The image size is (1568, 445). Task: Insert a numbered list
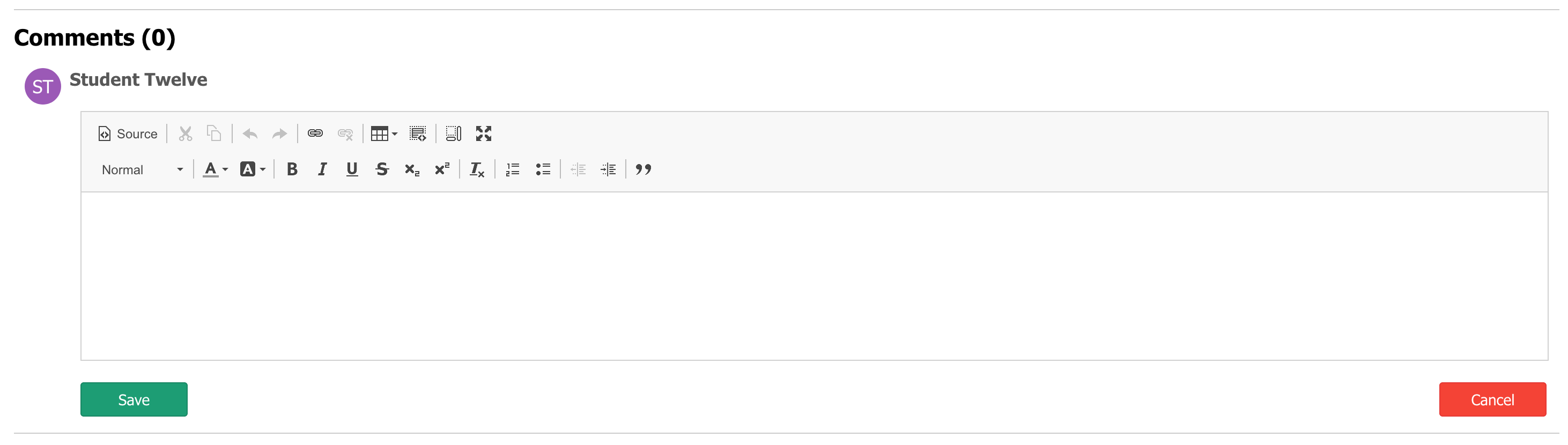513,169
